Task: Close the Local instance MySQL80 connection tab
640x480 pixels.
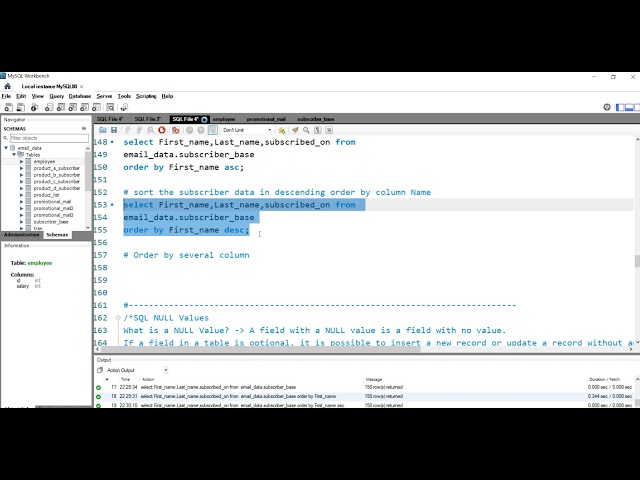Action: tap(82, 87)
